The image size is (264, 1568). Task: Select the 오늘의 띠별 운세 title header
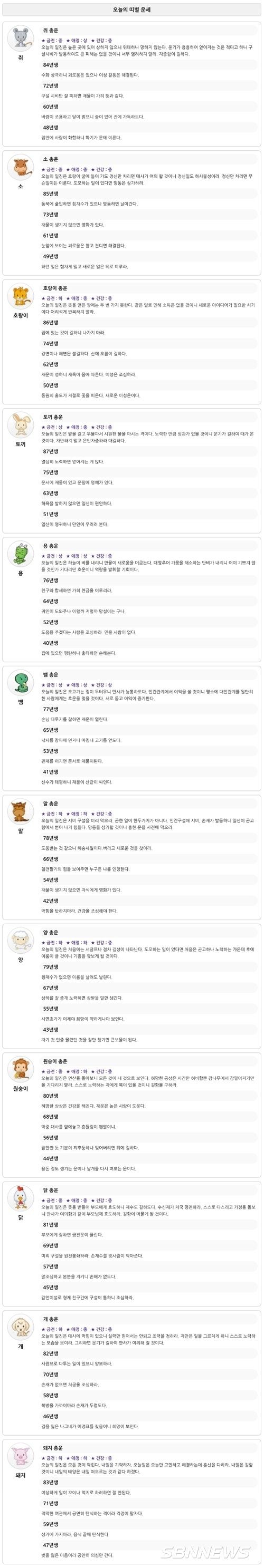click(131, 9)
